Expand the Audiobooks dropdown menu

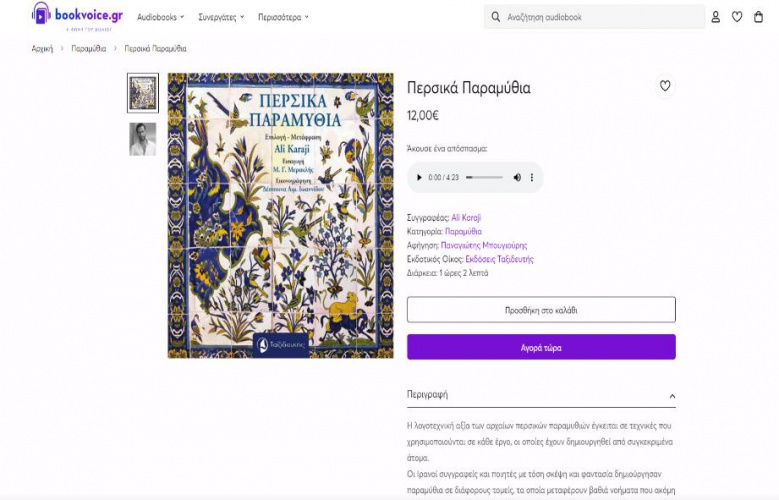tap(160, 17)
